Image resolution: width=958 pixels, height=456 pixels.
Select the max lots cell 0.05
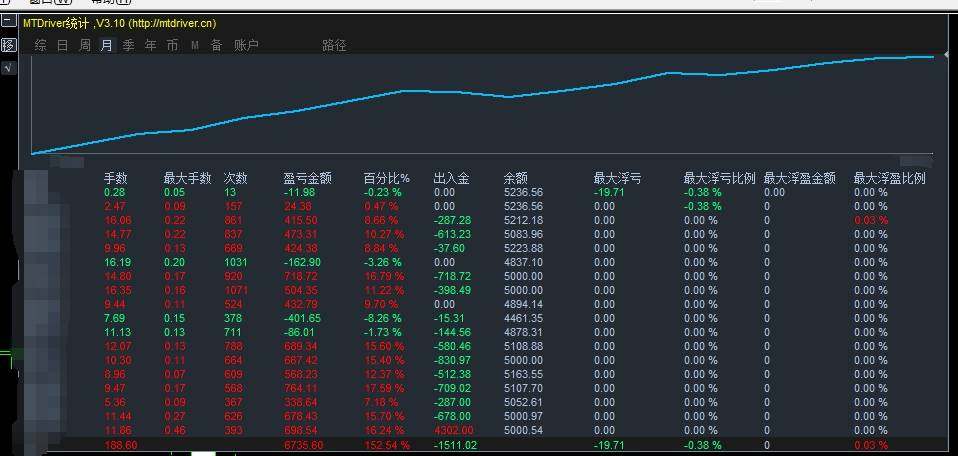tap(175, 192)
